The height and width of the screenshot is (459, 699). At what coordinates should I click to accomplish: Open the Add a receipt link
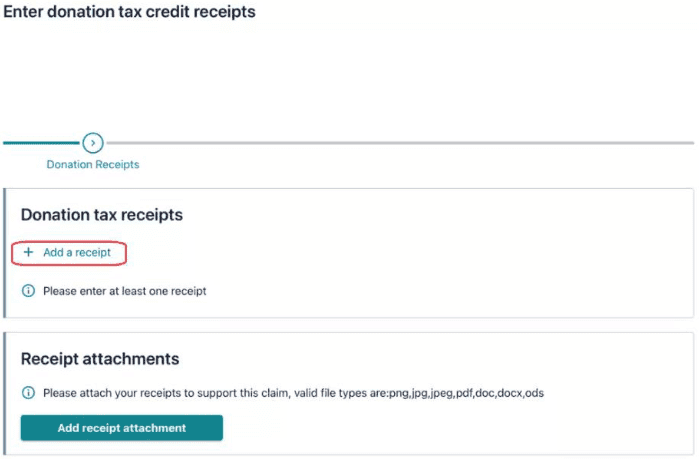76,253
